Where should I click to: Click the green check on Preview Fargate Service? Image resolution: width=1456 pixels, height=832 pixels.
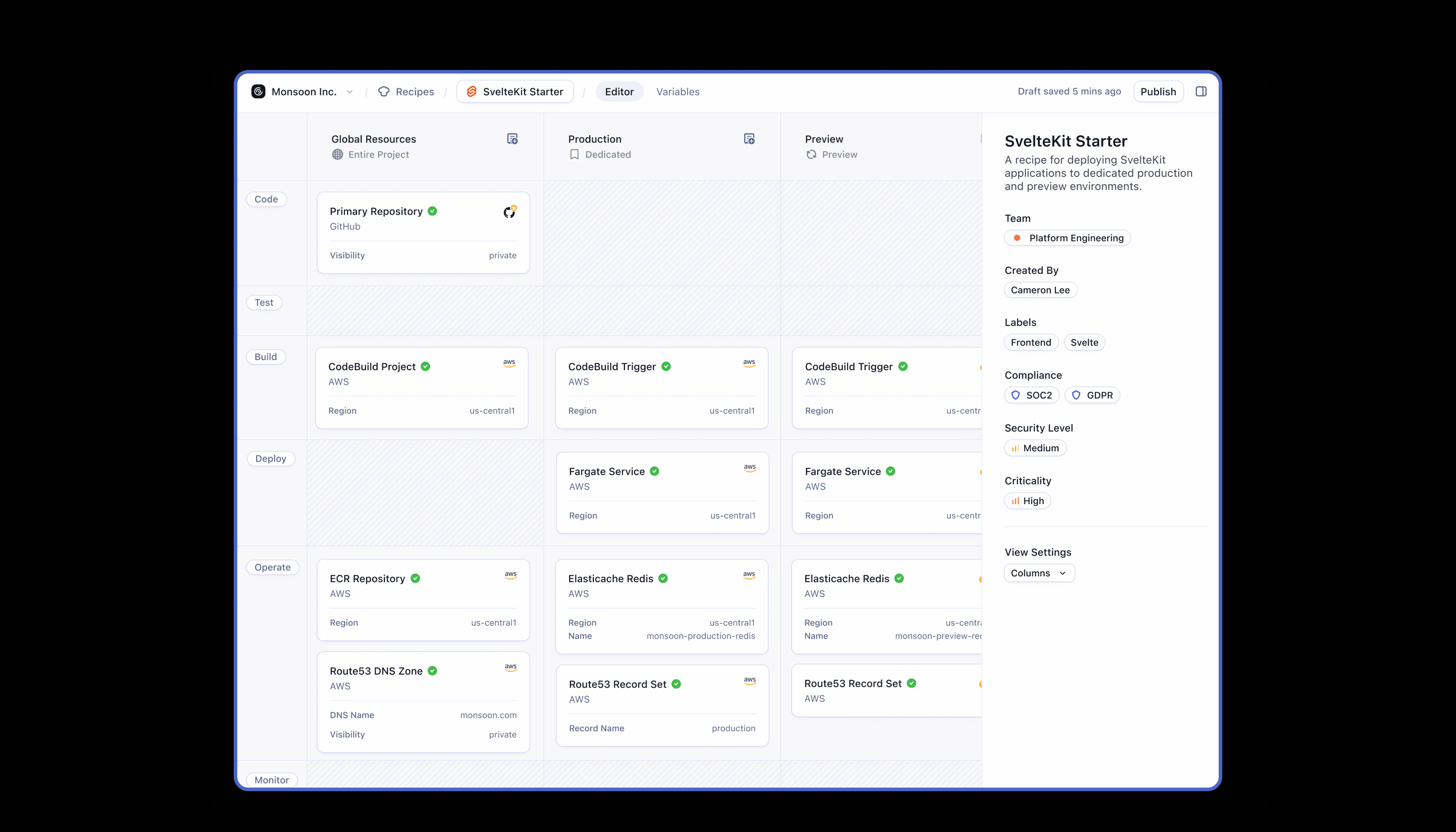pos(891,471)
